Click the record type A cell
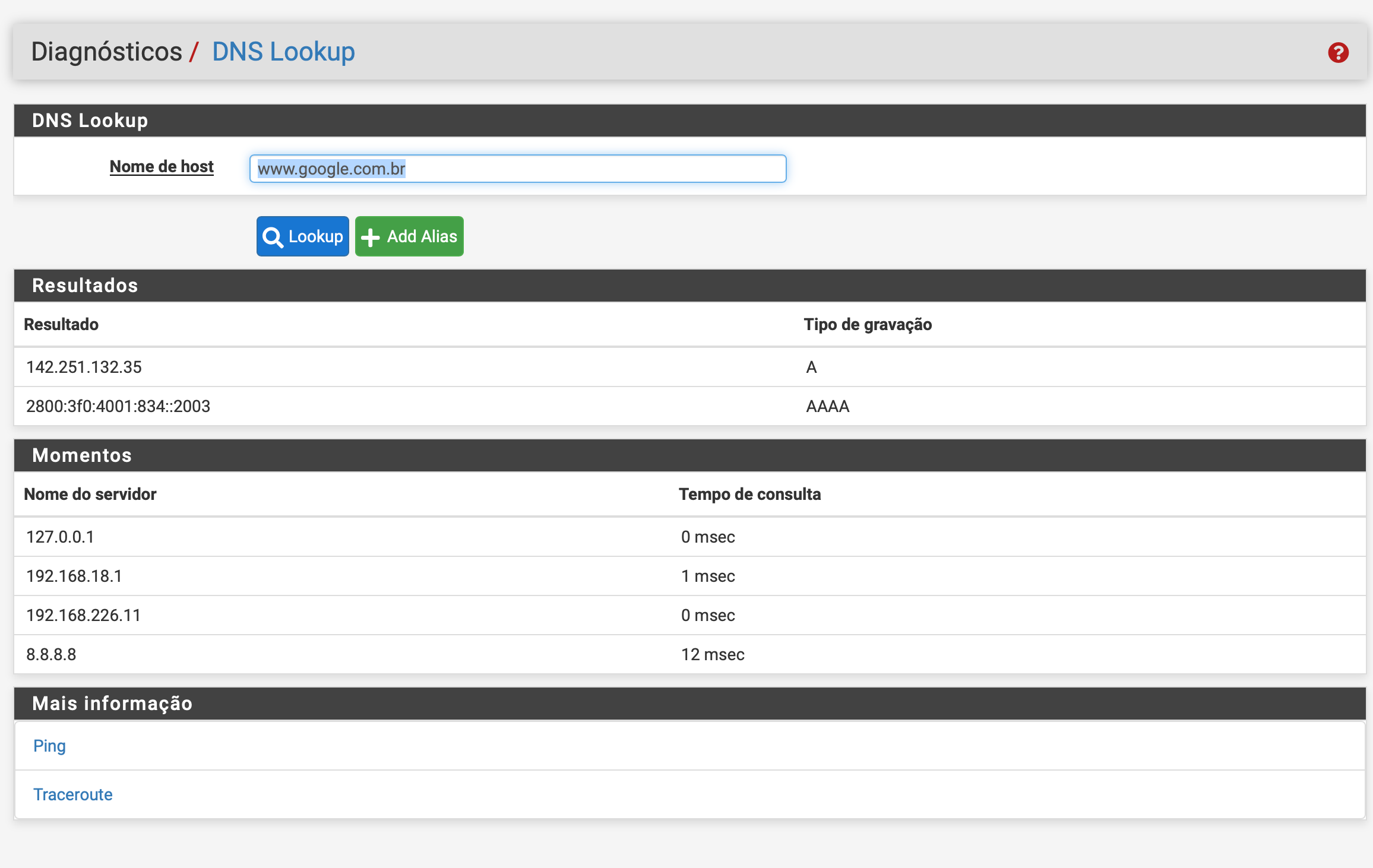Screen dimensions: 1373x868 pyautogui.click(x=812, y=367)
